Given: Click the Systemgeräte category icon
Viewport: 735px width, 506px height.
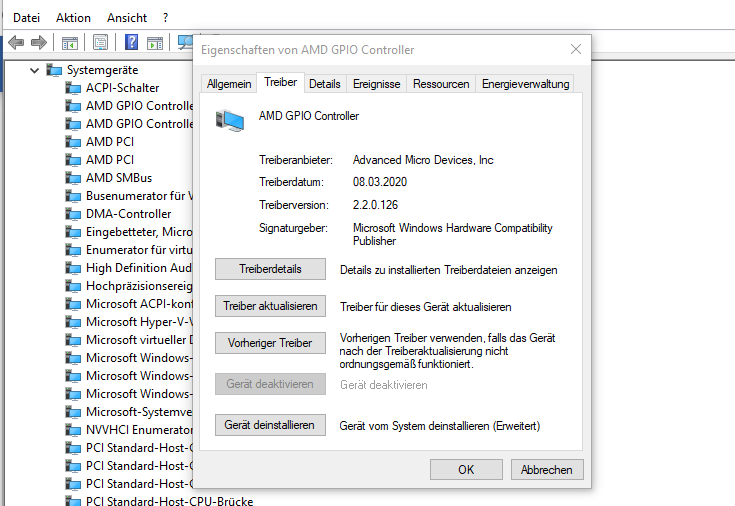Looking at the screenshot, I should tap(54, 70).
